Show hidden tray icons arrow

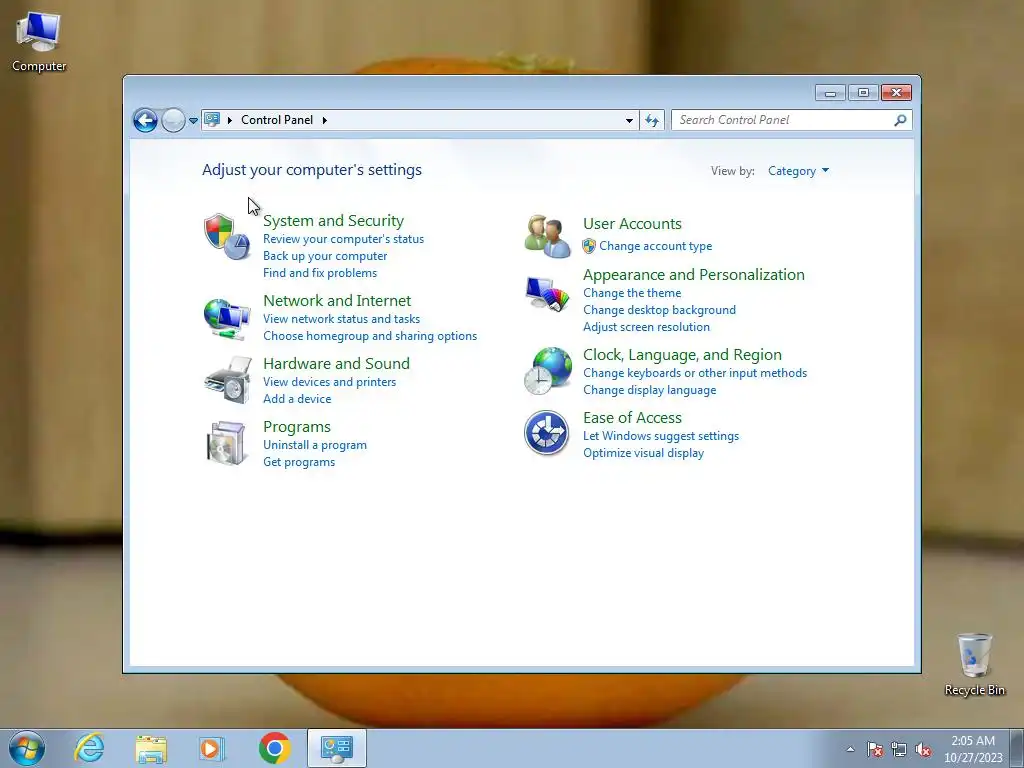pyautogui.click(x=850, y=750)
